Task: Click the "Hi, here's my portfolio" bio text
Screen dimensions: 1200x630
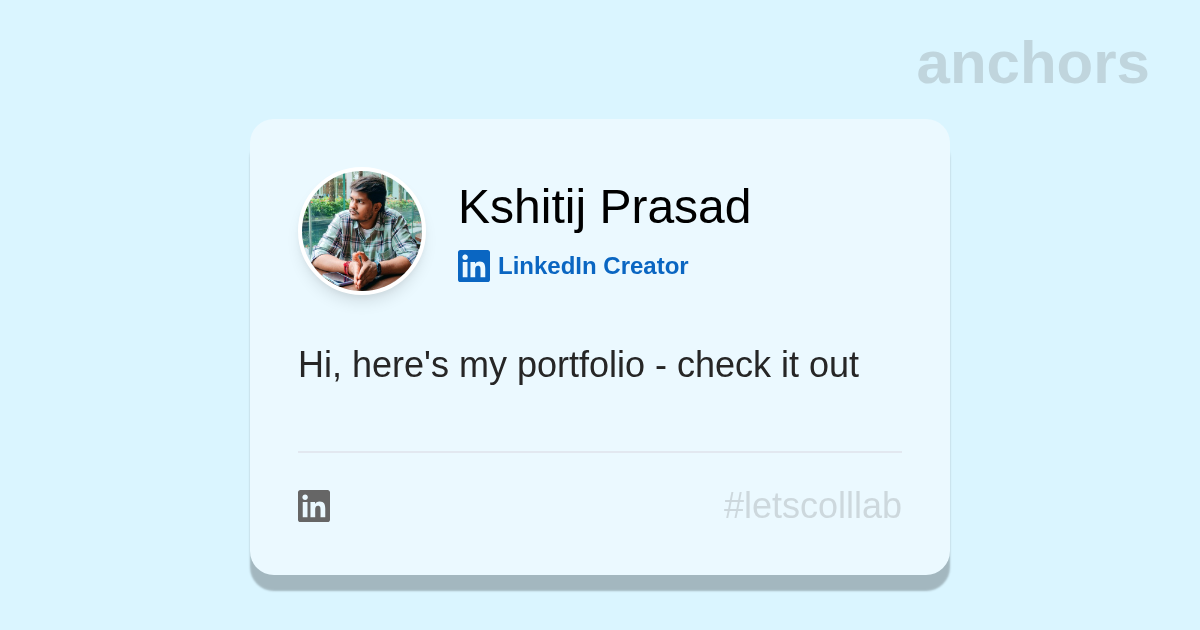Action: 578,365
